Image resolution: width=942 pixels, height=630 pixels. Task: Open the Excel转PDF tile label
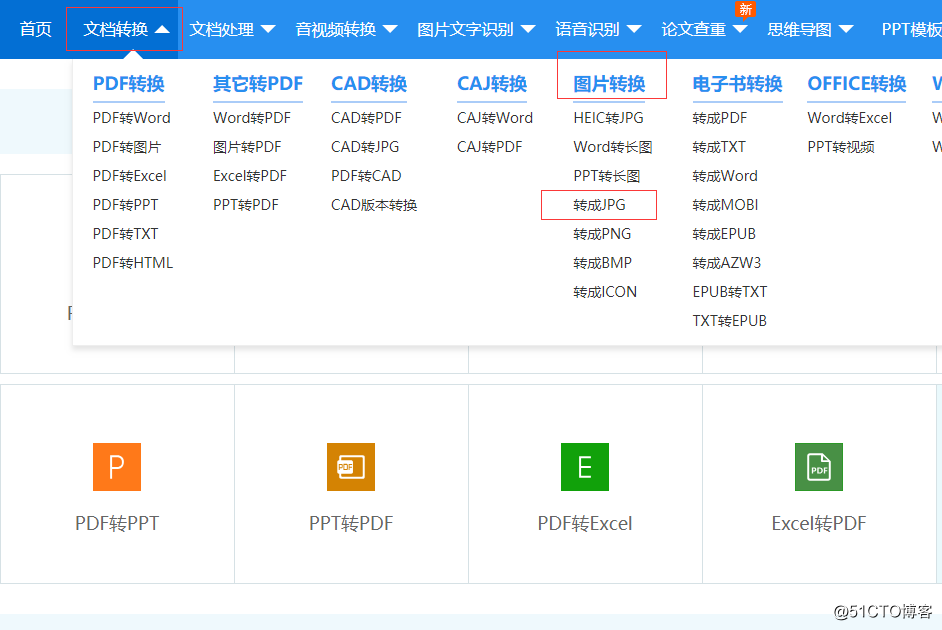(819, 523)
